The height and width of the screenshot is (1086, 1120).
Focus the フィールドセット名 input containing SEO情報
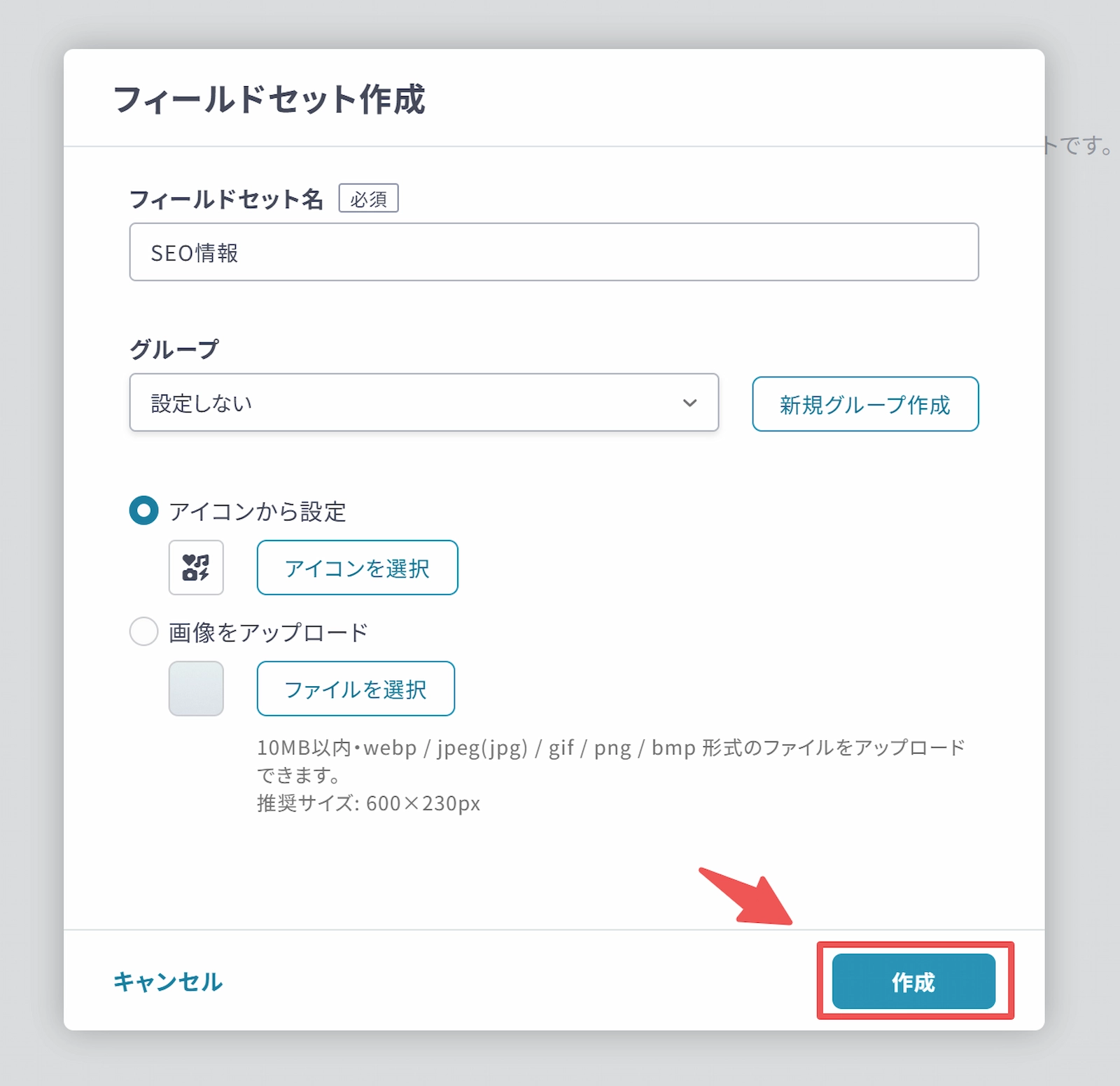tap(554, 252)
